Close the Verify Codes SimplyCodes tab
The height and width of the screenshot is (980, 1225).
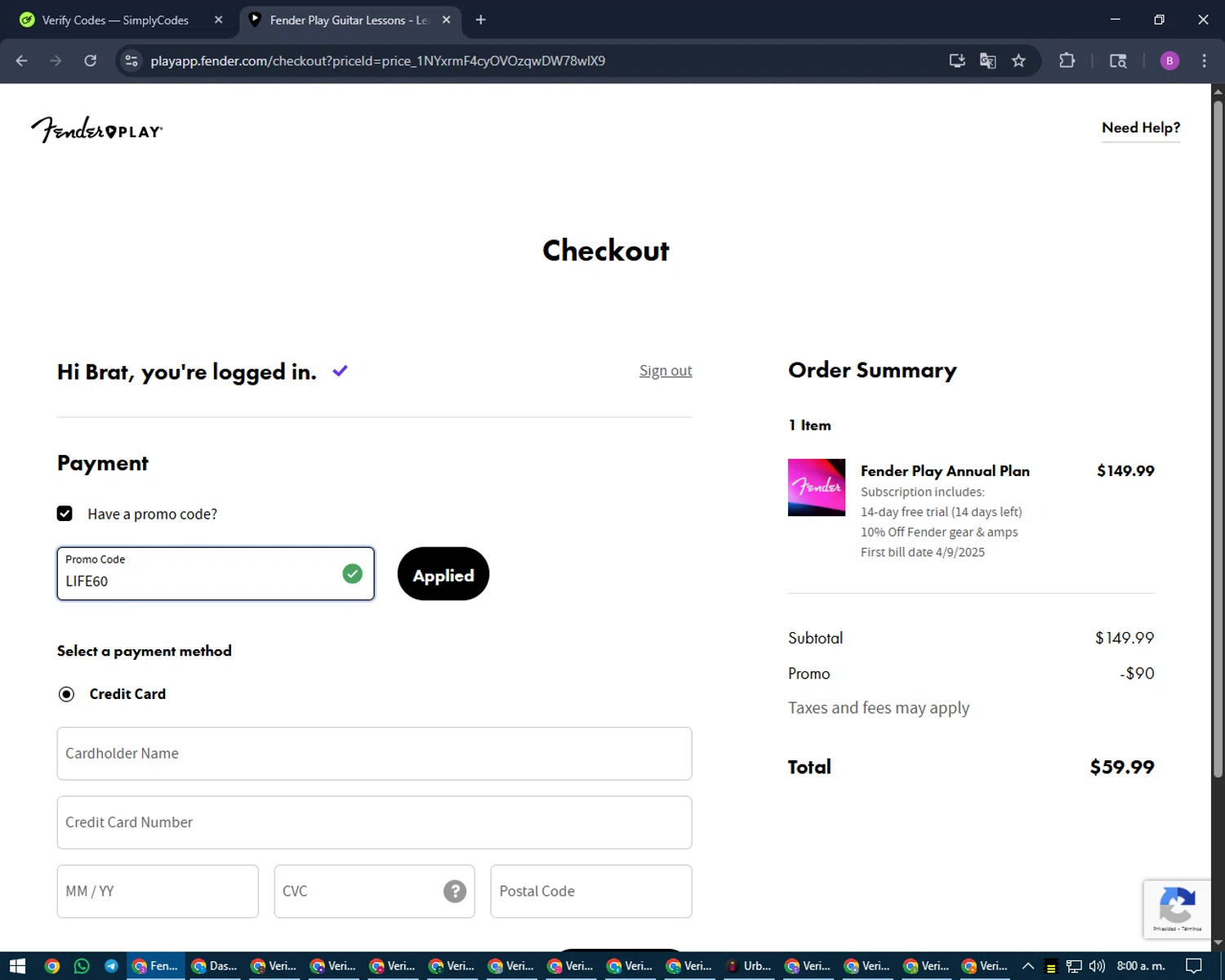click(x=218, y=20)
